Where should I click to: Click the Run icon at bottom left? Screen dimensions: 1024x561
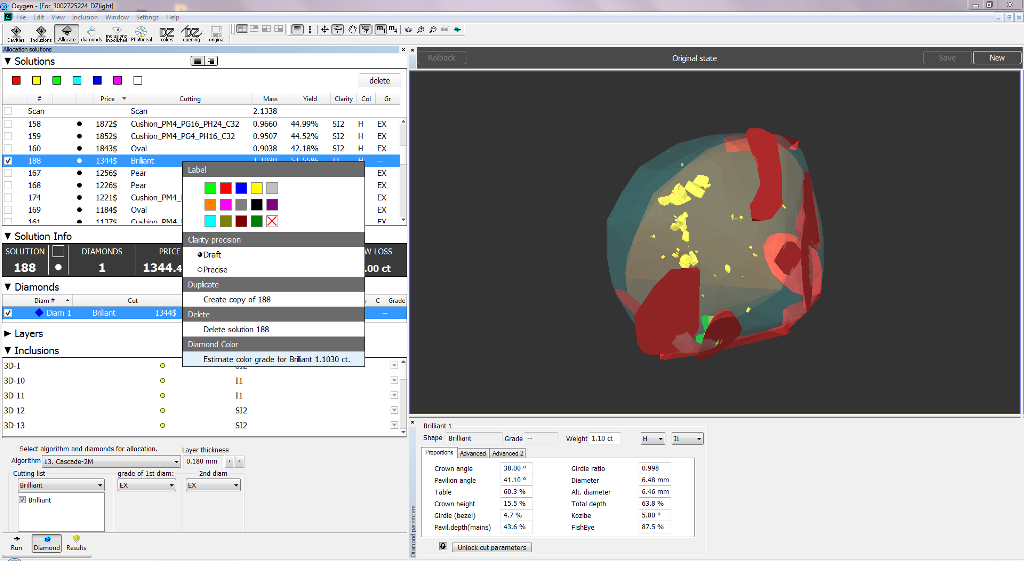pos(16,543)
